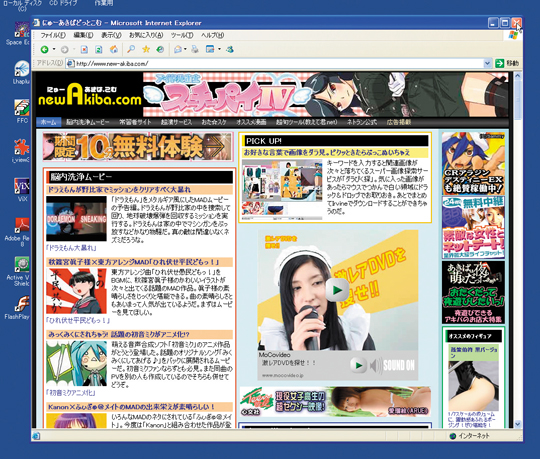This screenshot has height=459, width=540.
Task: Select the FlashPlay desktop icon
Action: pos(21,304)
